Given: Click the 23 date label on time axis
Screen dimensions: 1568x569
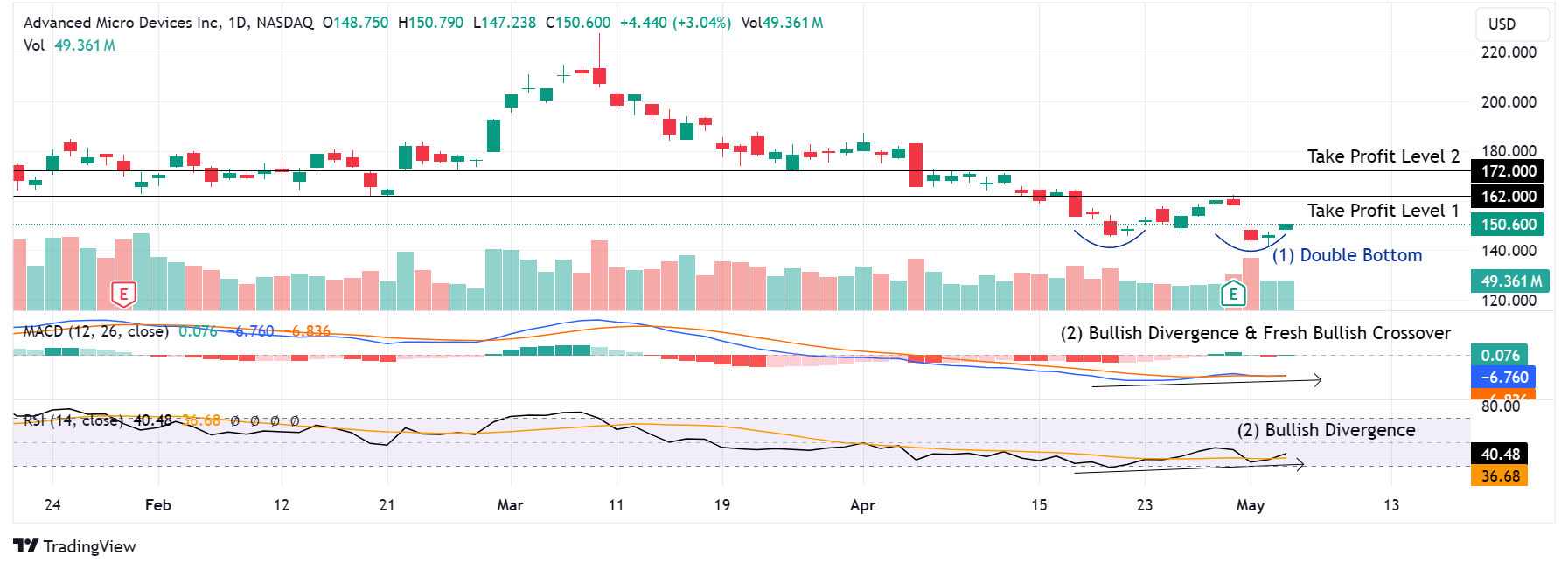Looking at the screenshot, I should click(1145, 505).
